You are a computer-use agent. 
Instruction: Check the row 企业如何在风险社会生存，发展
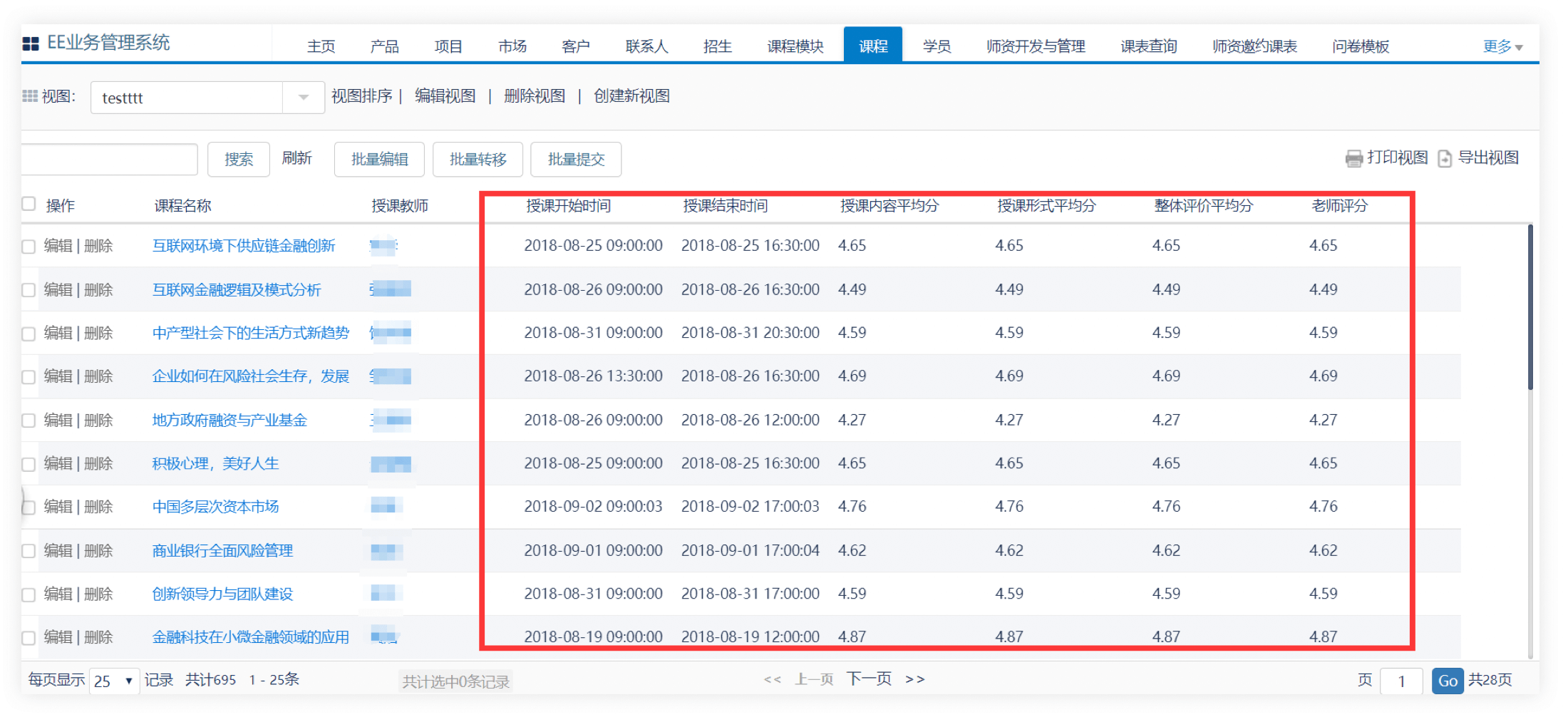pos(29,377)
